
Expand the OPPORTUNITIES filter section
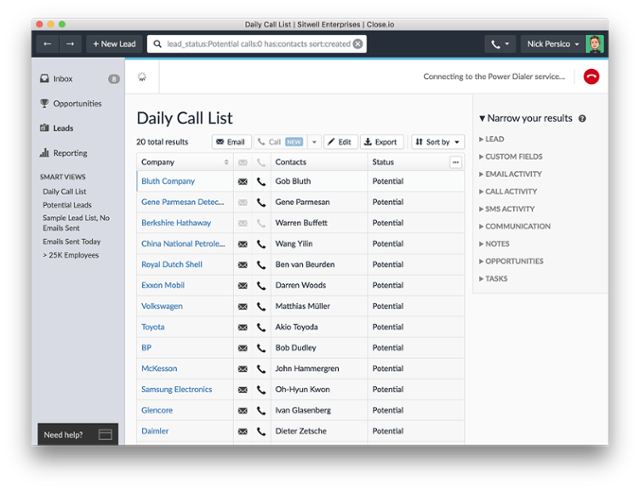[x=511, y=261]
